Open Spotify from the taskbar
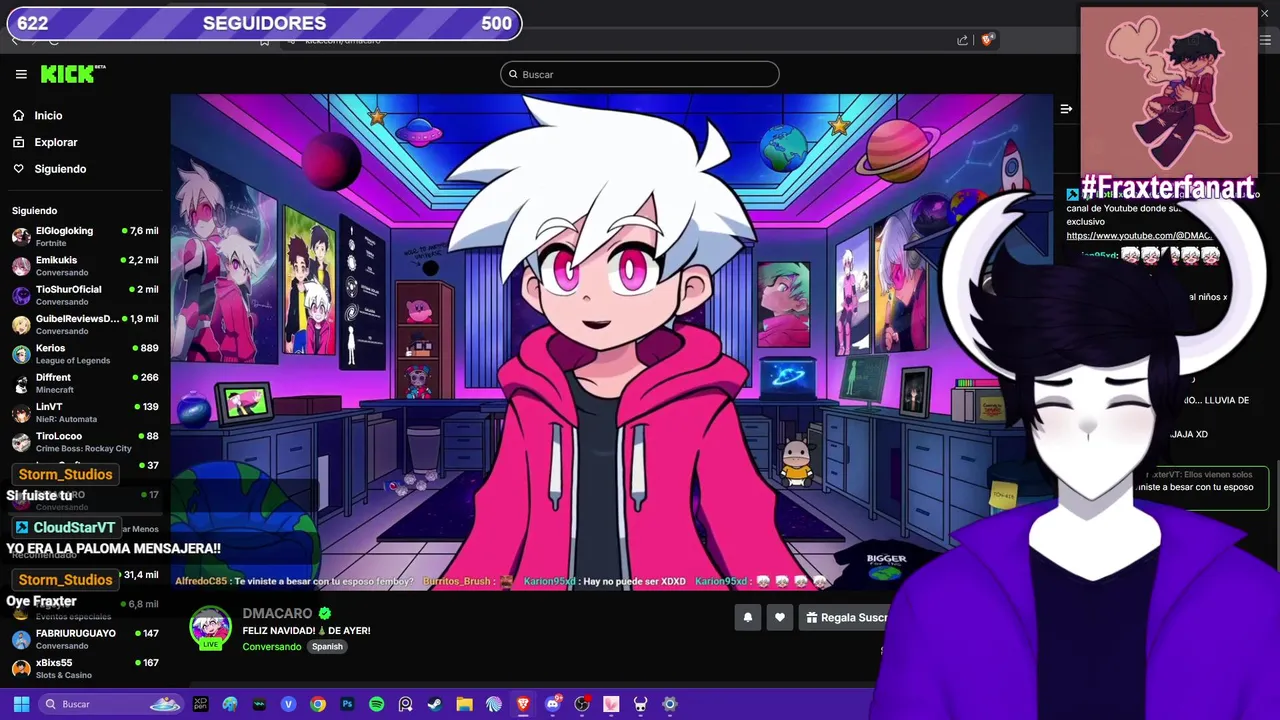1280x720 pixels. click(x=376, y=704)
